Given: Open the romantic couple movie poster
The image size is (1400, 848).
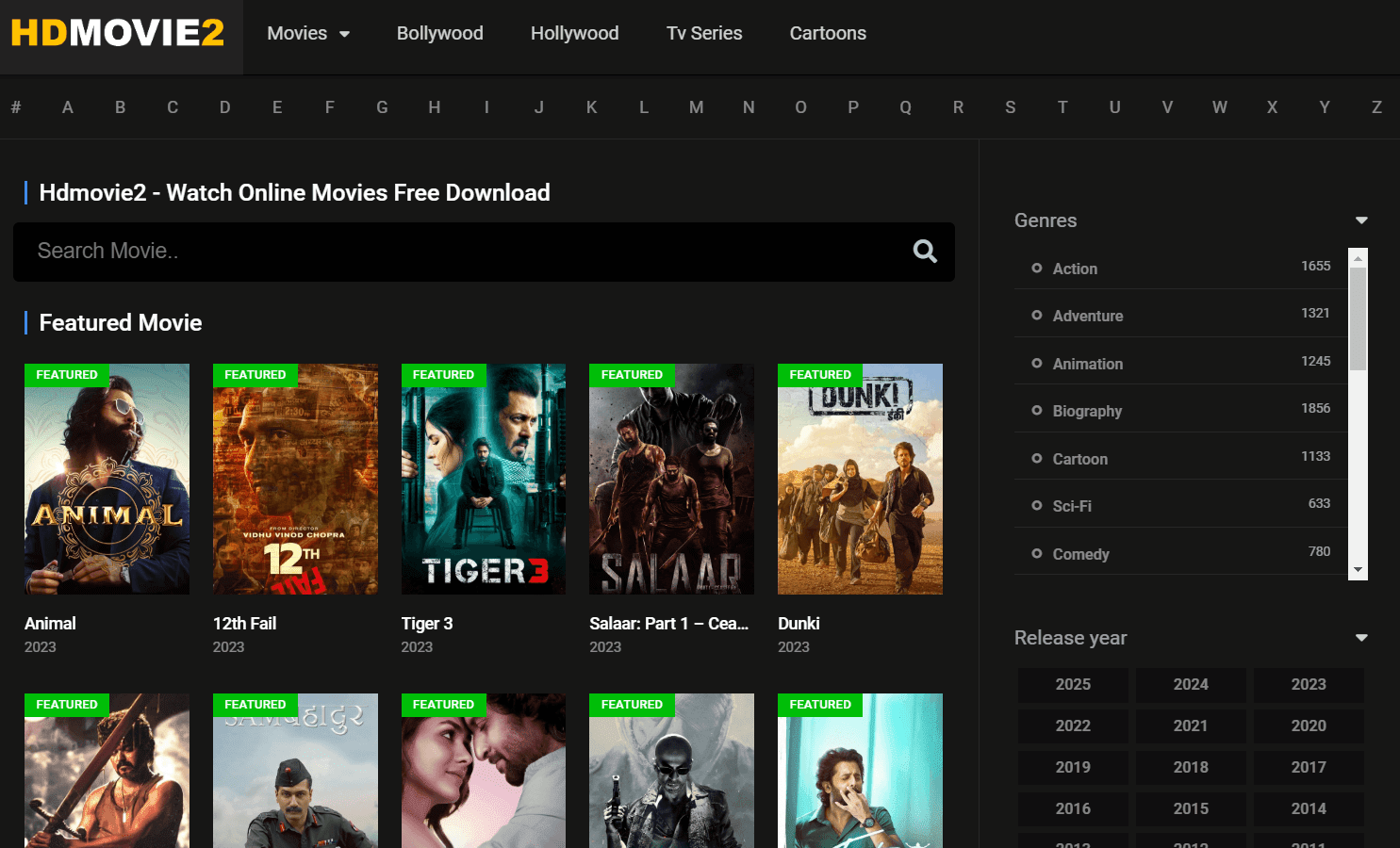Looking at the screenshot, I should [x=484, y=771].
